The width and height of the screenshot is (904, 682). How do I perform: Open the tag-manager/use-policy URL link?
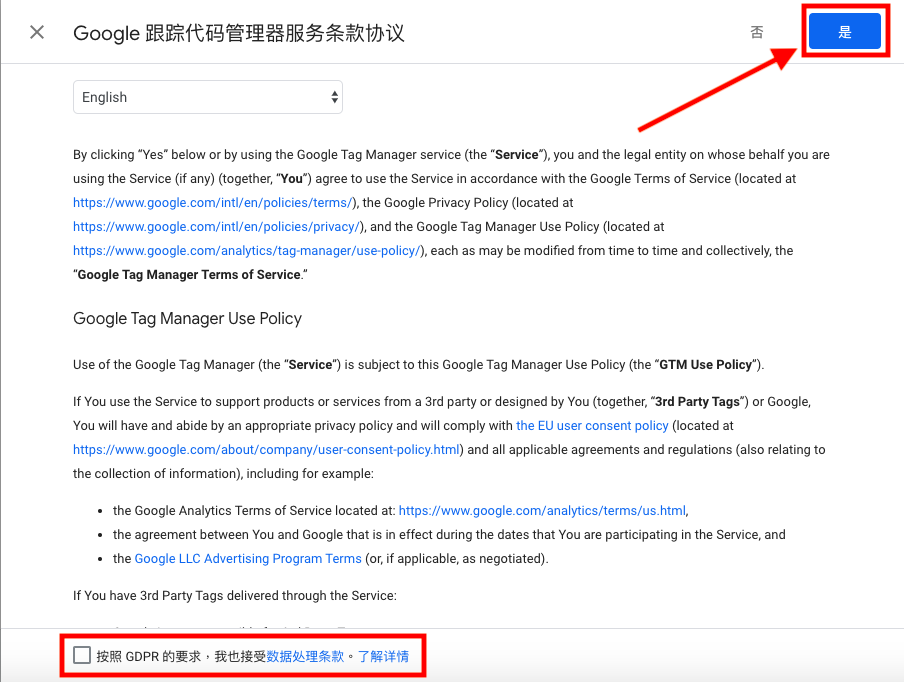[247, 251]
